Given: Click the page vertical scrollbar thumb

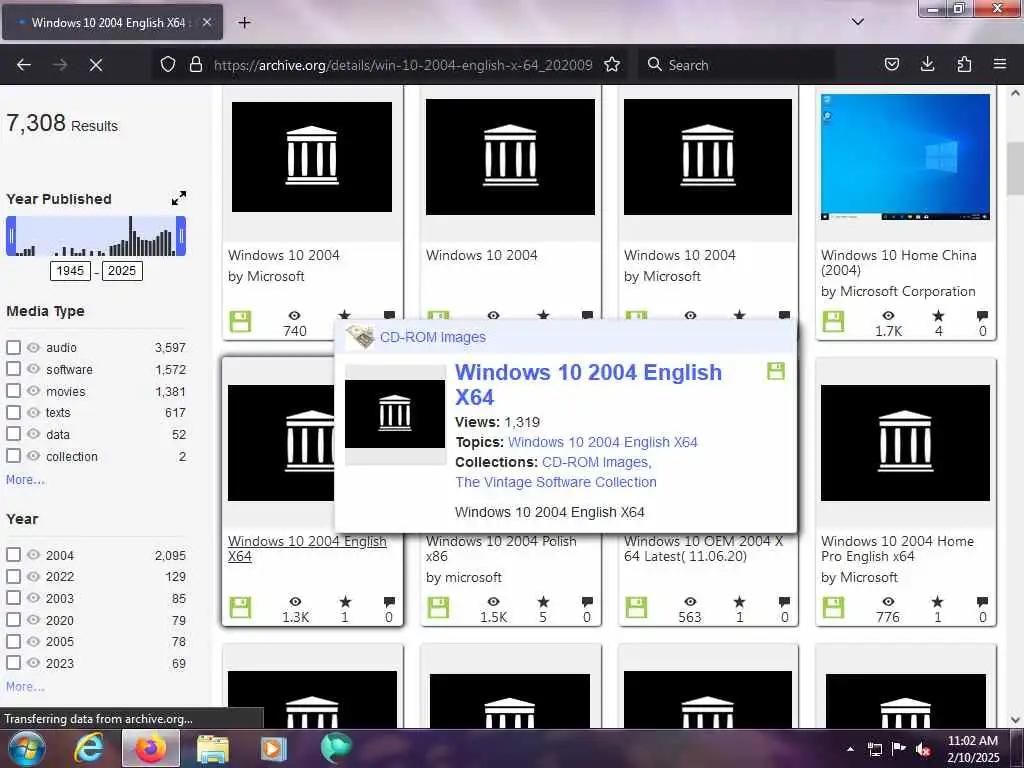Looking at the screenshot, I should point(1015,168).
